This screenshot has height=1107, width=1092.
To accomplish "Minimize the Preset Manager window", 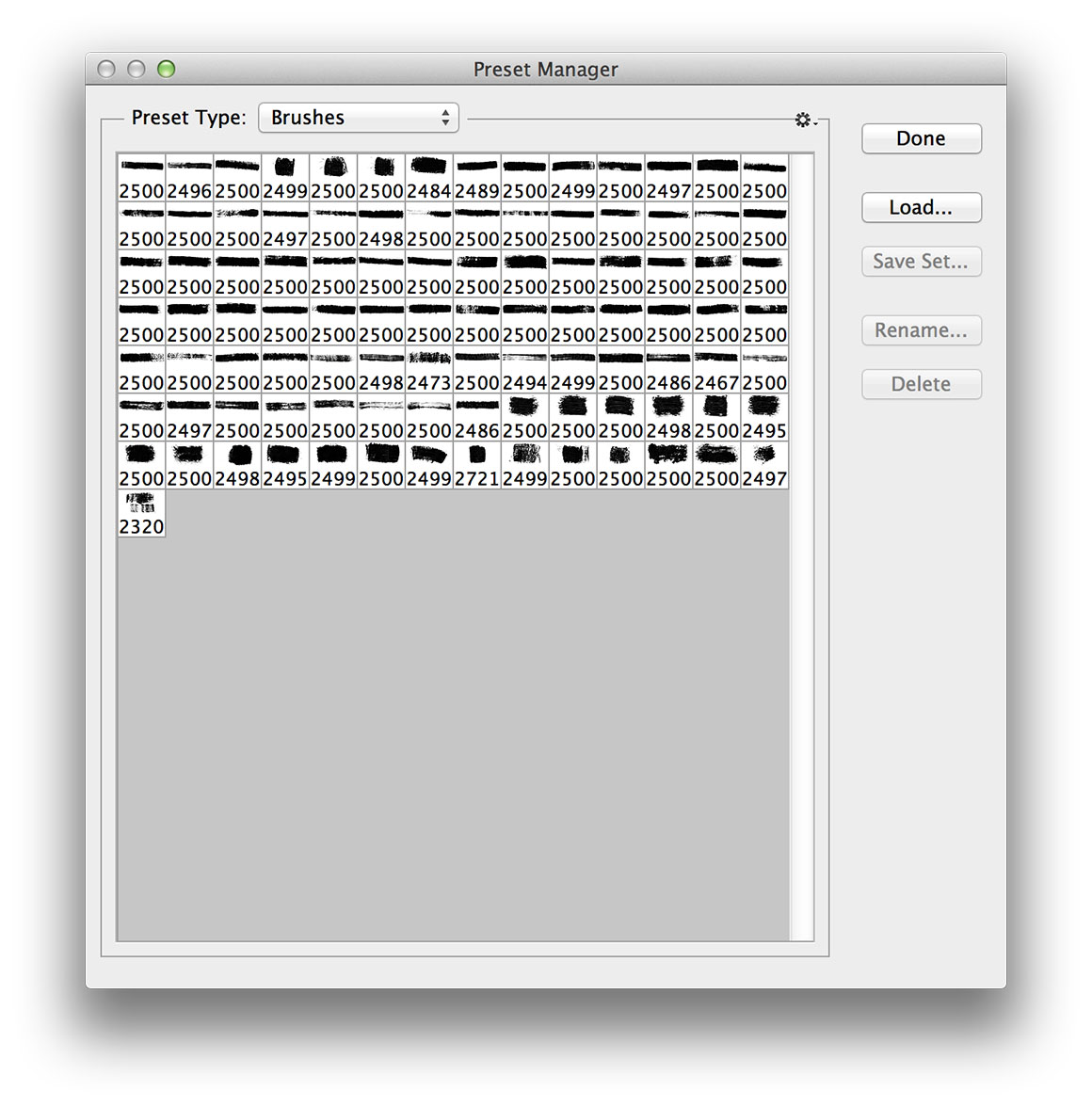I will tap(136, 69).
